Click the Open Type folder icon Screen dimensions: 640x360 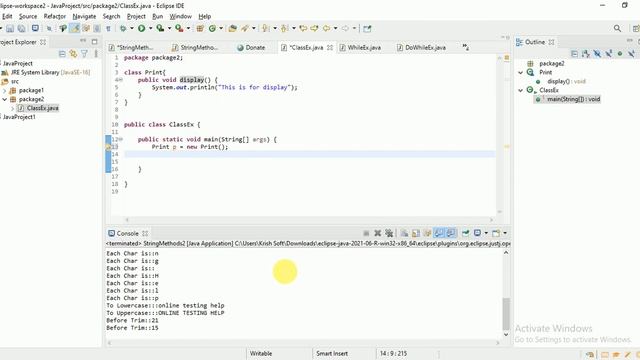(233, 29)
